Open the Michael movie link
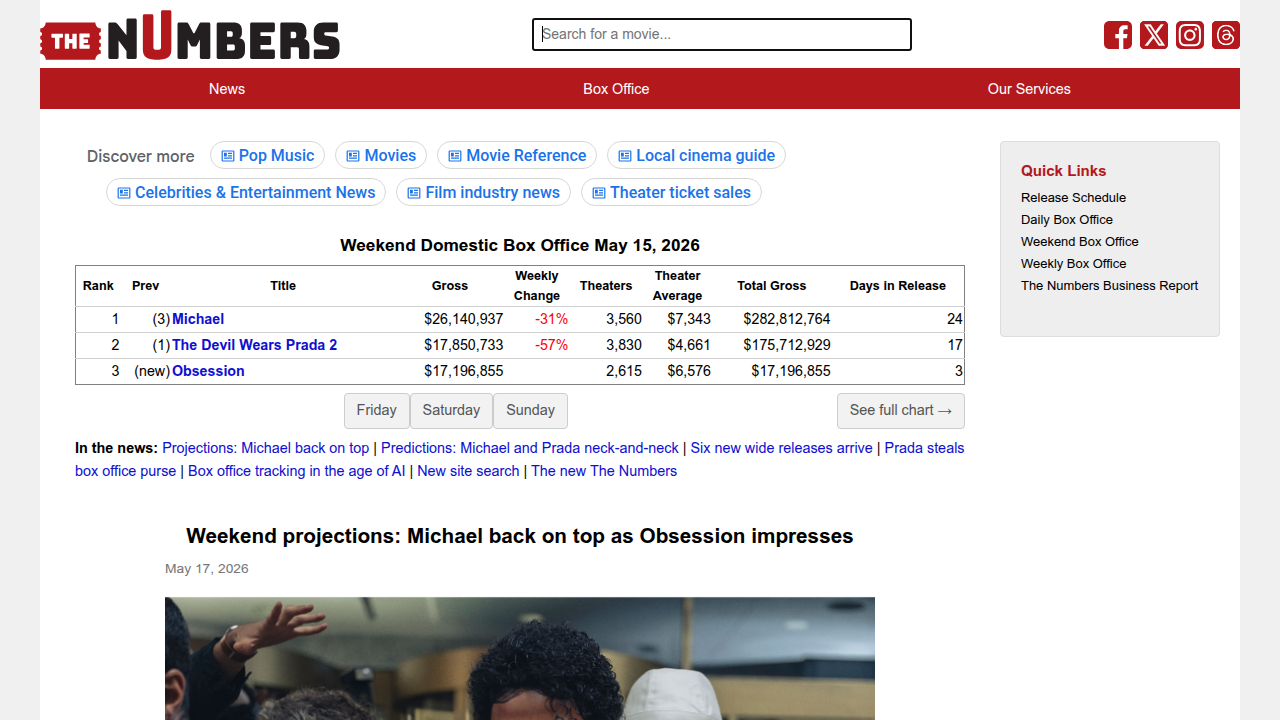 point(198,319)
